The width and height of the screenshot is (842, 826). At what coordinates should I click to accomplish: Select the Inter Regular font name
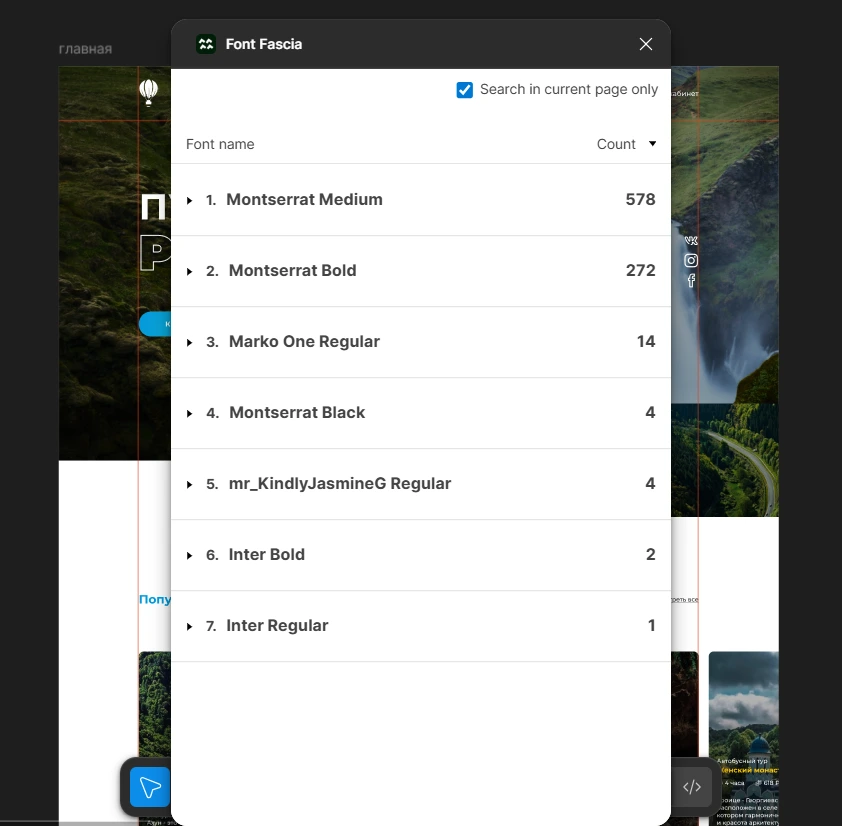point(277,625)
